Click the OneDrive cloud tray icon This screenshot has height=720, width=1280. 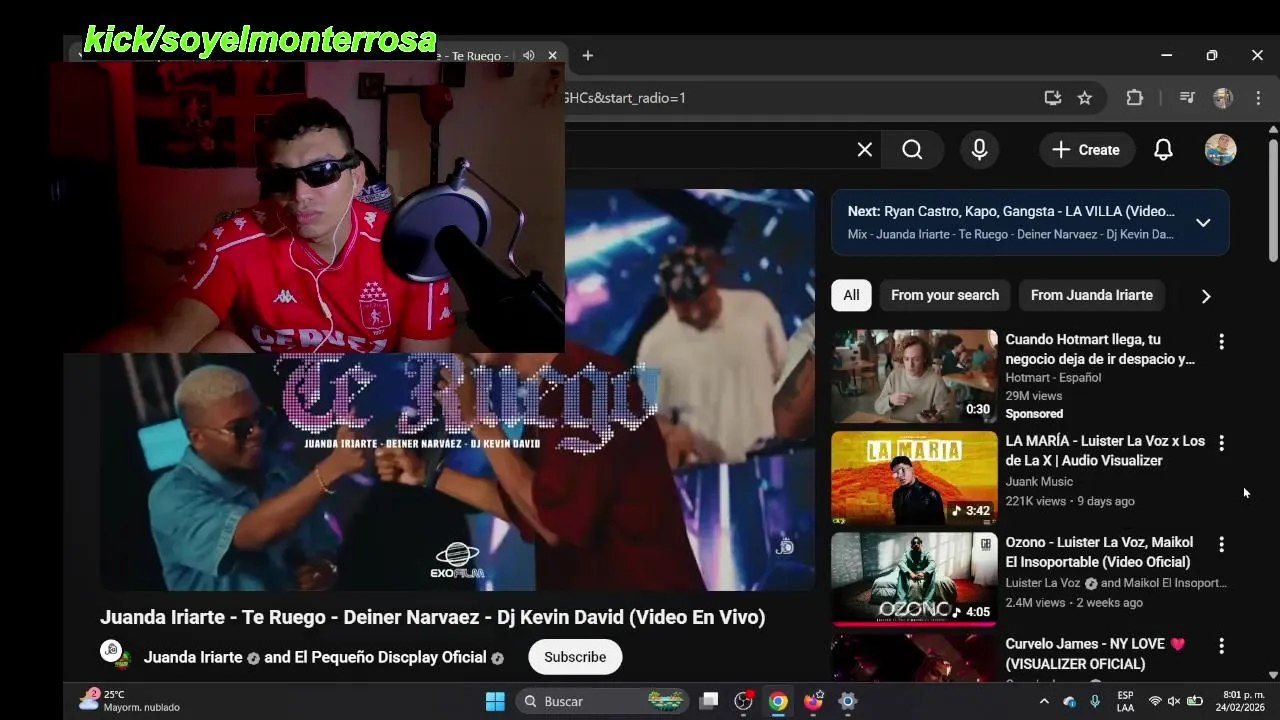tap(1070, 701)
